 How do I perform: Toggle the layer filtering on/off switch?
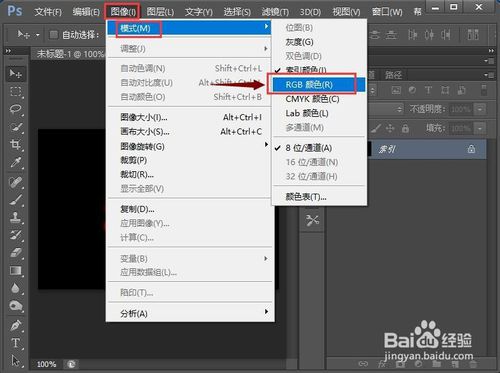484,90
